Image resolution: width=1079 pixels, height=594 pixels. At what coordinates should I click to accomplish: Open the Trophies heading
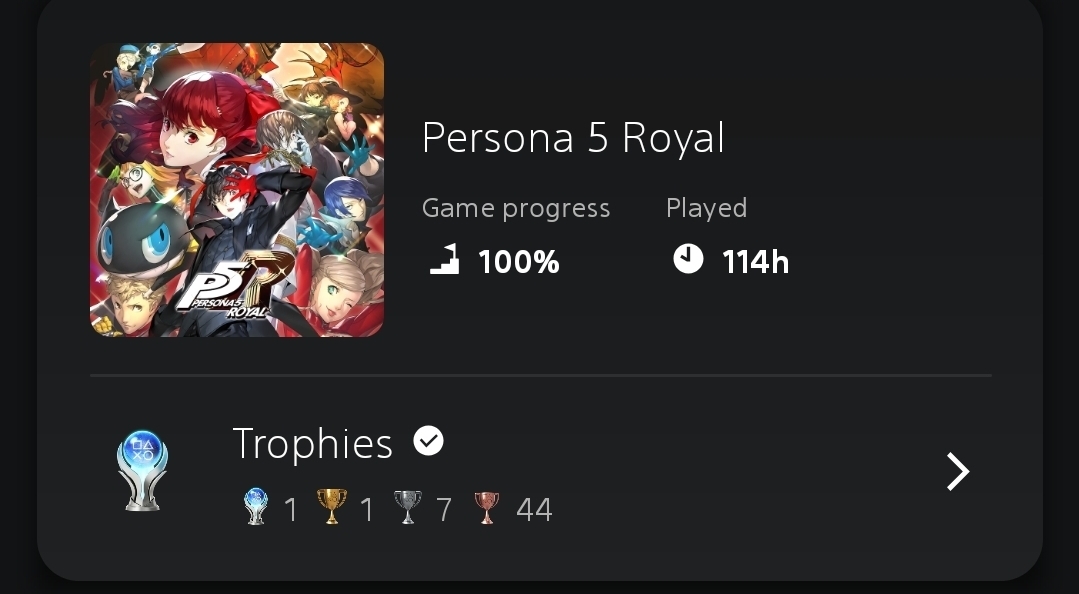tap(312, 444)
